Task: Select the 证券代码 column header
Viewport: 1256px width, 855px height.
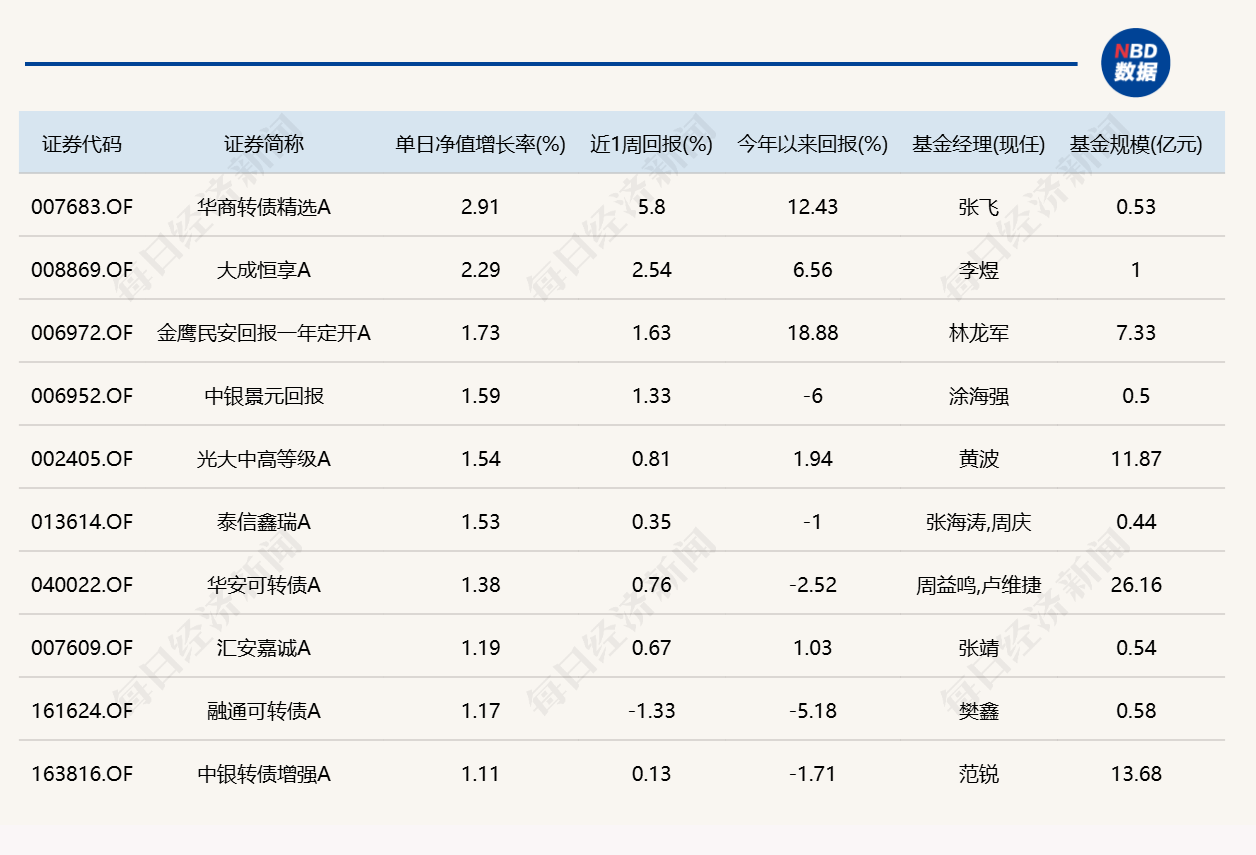Action: [x=82, y=144]
